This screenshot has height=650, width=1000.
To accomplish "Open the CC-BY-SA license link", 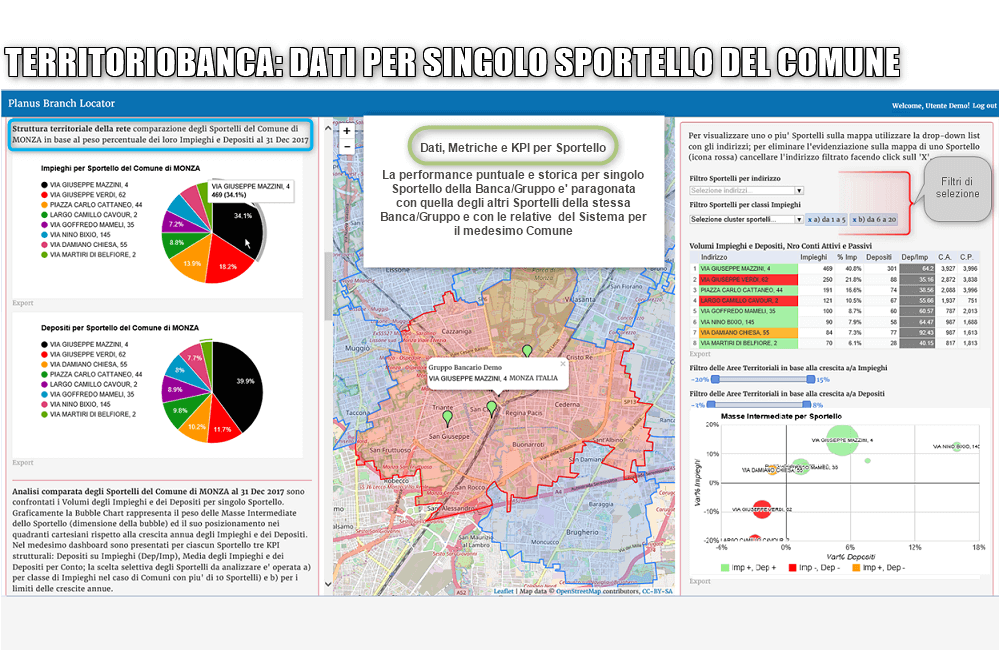I will click(657, 591).
